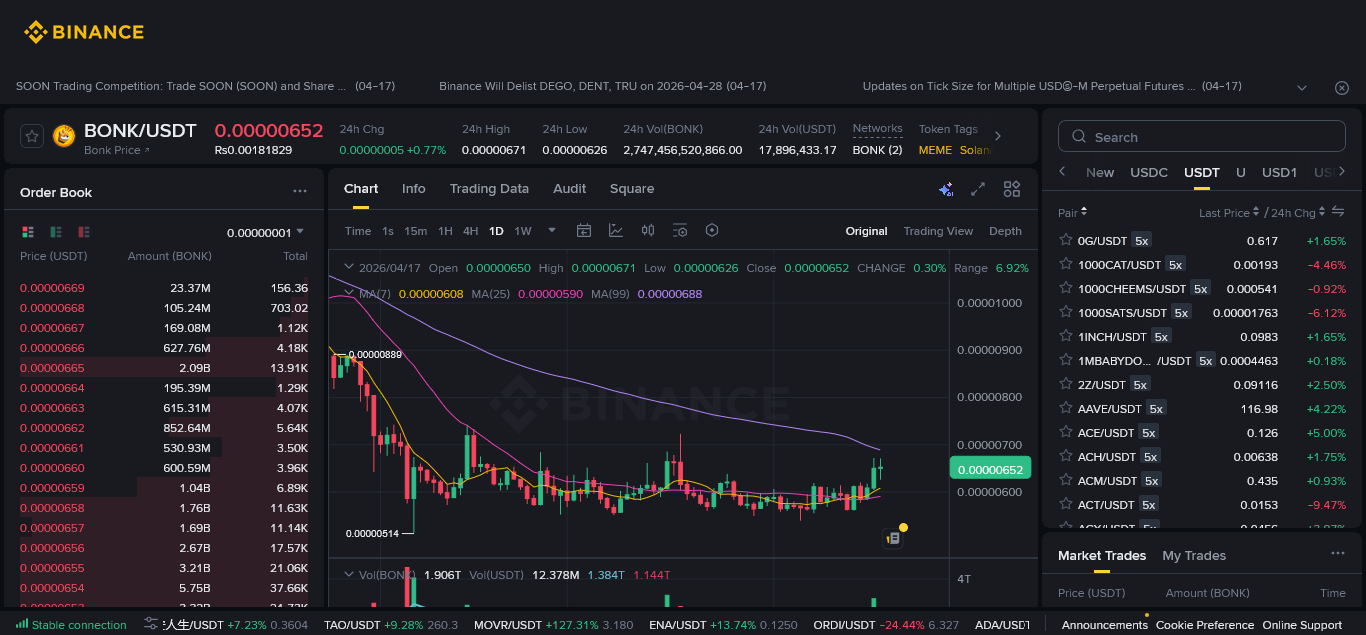Expand the announcements chevron

coord(1302,88)
